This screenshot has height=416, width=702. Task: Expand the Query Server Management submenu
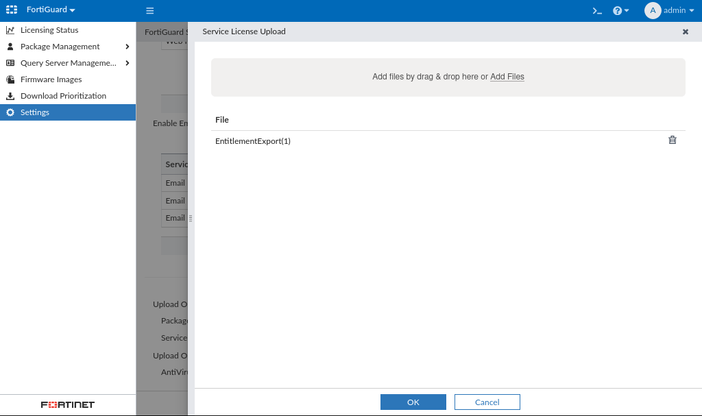pyautogui.click(x=127, y=63)
